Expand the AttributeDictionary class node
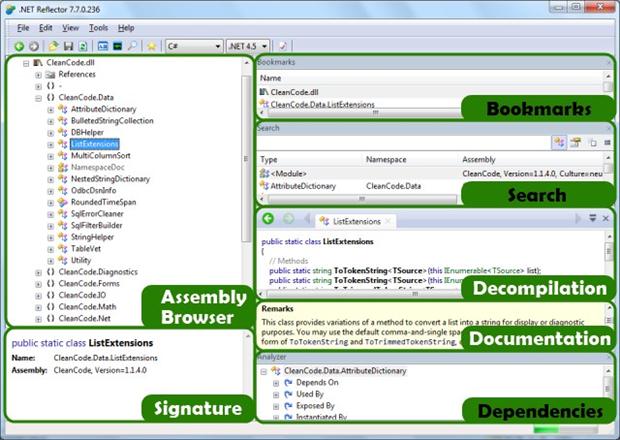Viewport: 620px width, 440px height. click(51, 110)
